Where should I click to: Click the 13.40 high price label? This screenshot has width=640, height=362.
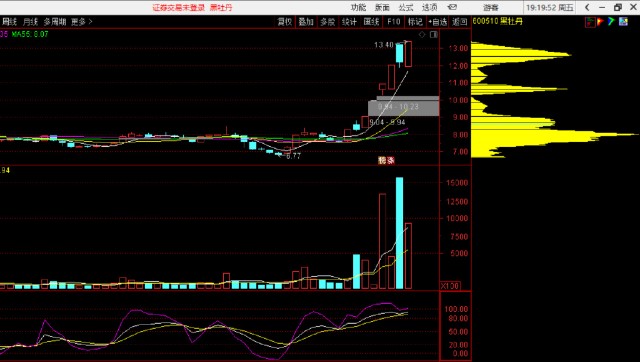384,45
